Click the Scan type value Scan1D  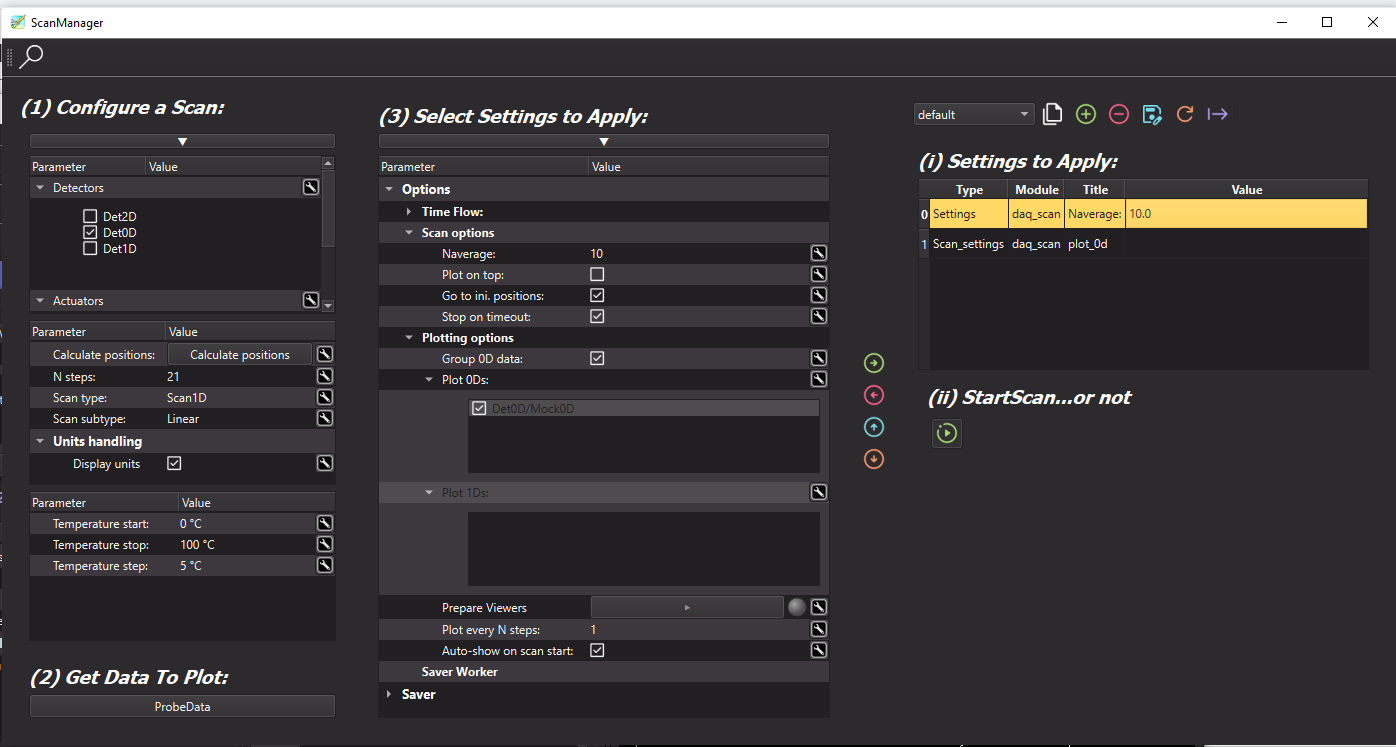(x=187, y=397)
